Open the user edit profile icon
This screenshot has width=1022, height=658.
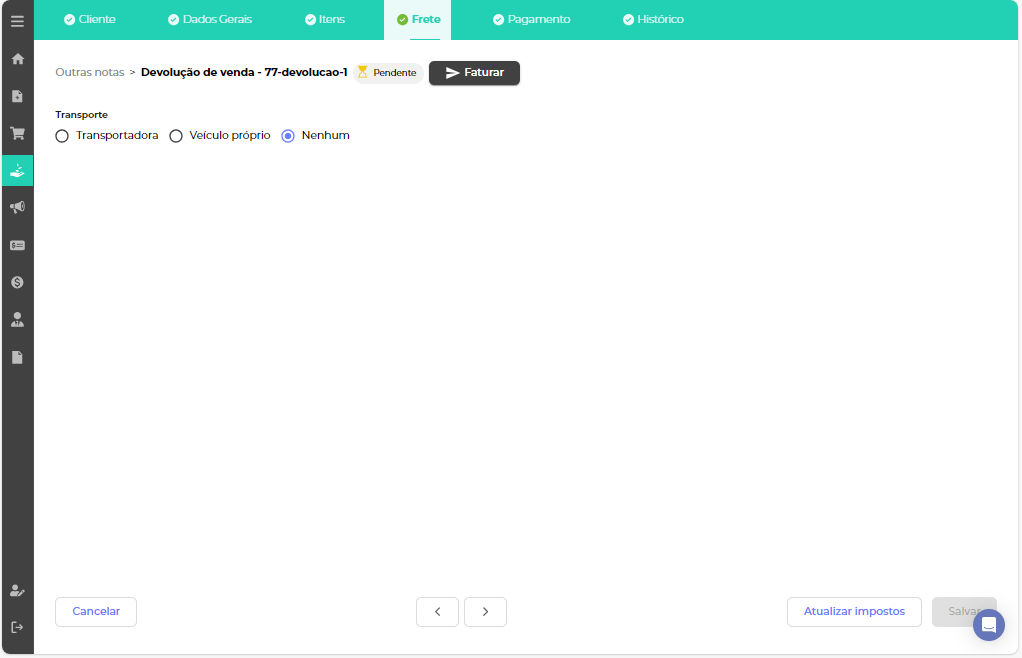[17, 590]
